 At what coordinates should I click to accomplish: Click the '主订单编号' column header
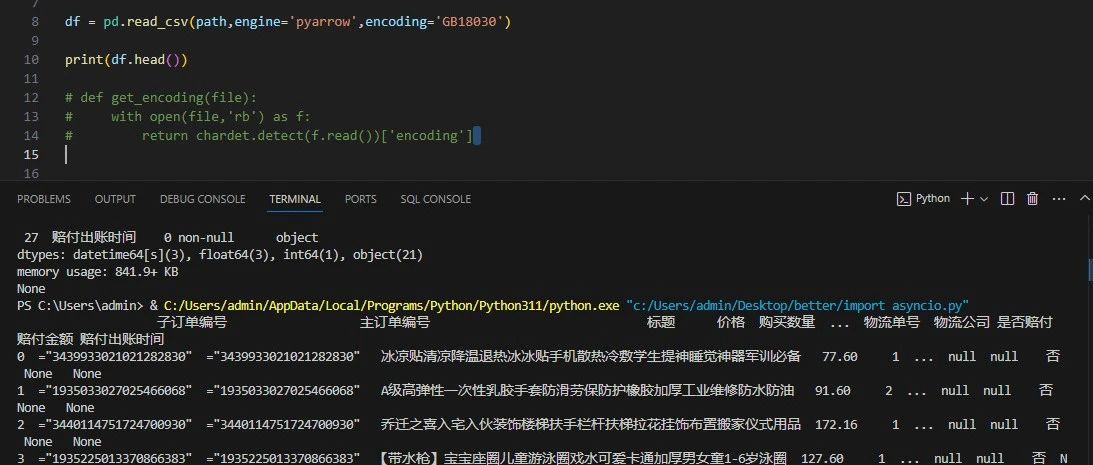click(x=395, y=322)
